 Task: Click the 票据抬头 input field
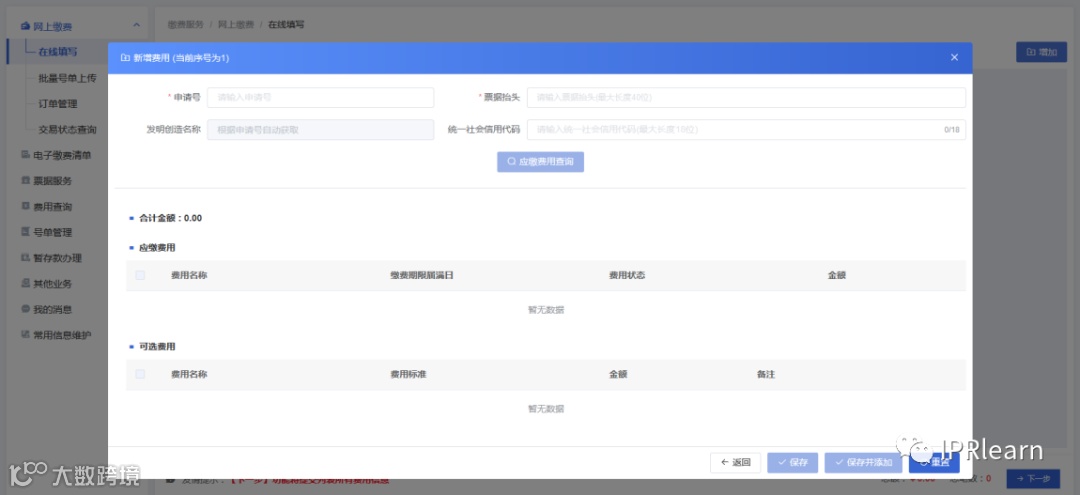point(746,98)
